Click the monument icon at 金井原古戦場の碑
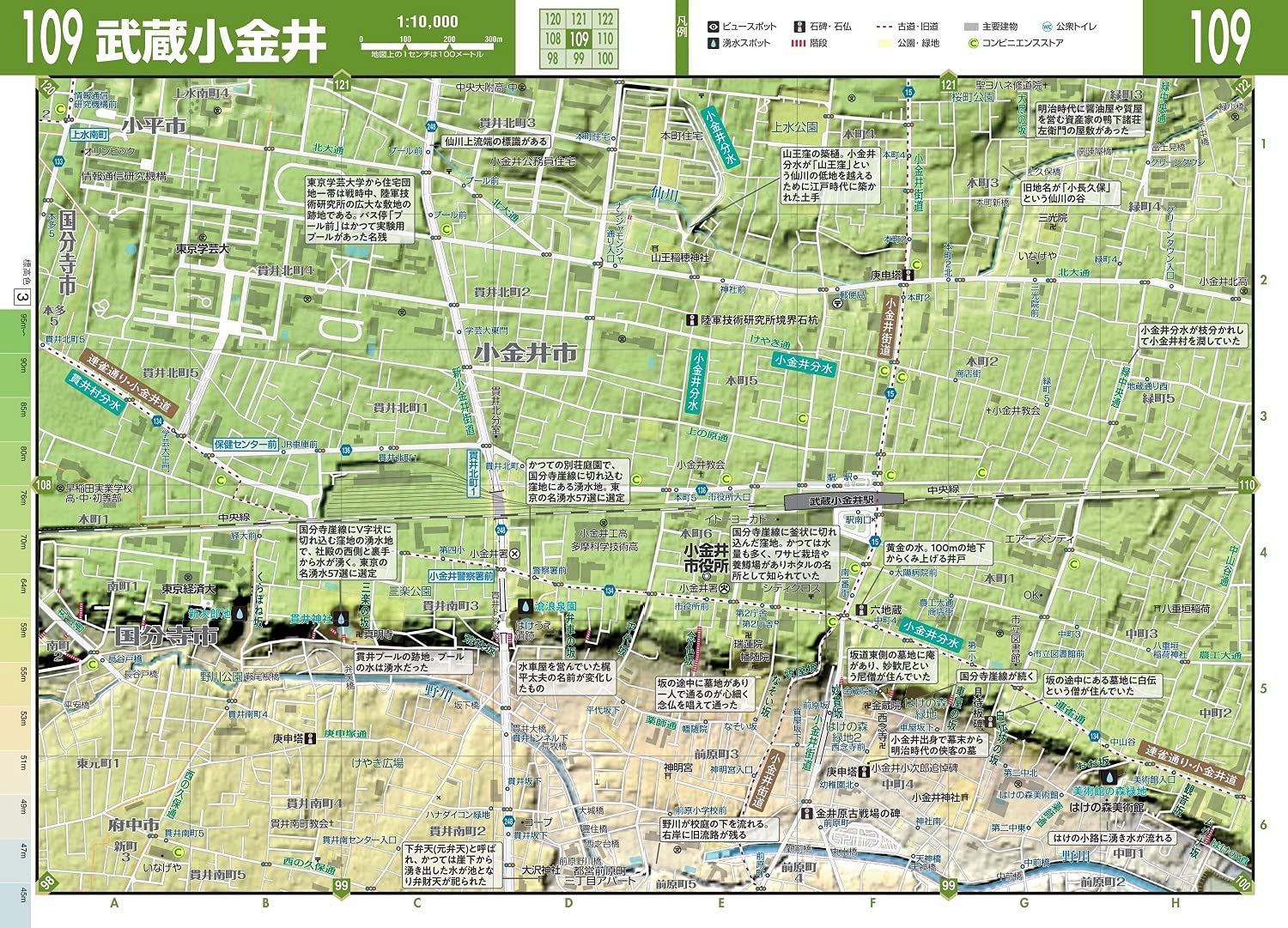Image resolution: width=1288 pixels, height=928 pixels. 807,814
